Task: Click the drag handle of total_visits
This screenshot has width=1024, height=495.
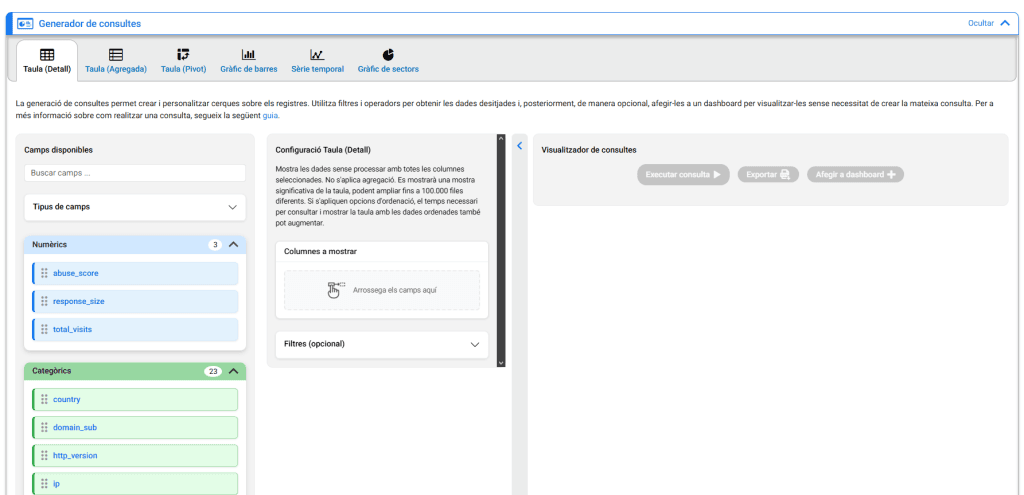Action: [44, 329]
